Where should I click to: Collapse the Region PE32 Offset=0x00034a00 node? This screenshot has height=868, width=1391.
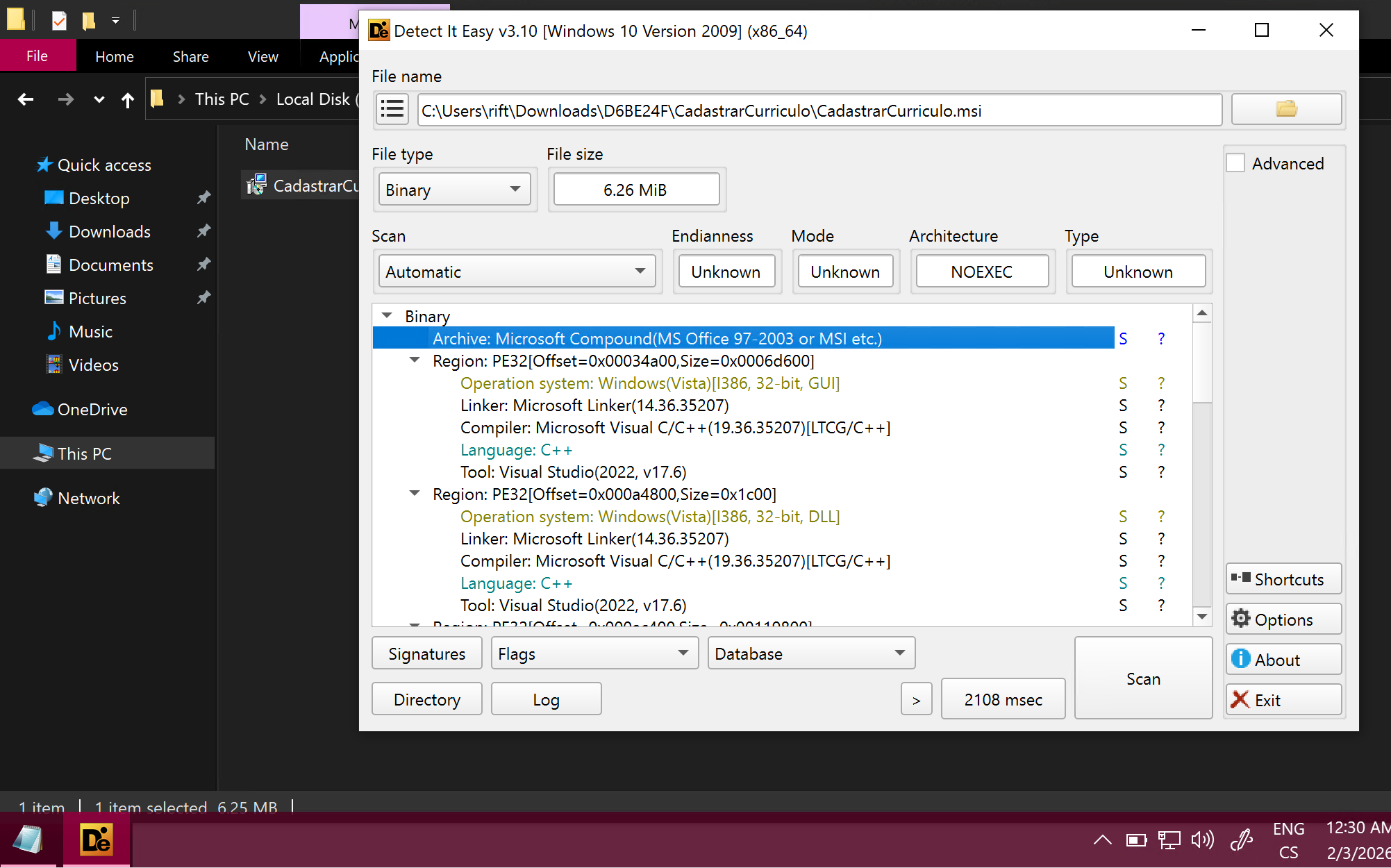click(x=415, y=360)
